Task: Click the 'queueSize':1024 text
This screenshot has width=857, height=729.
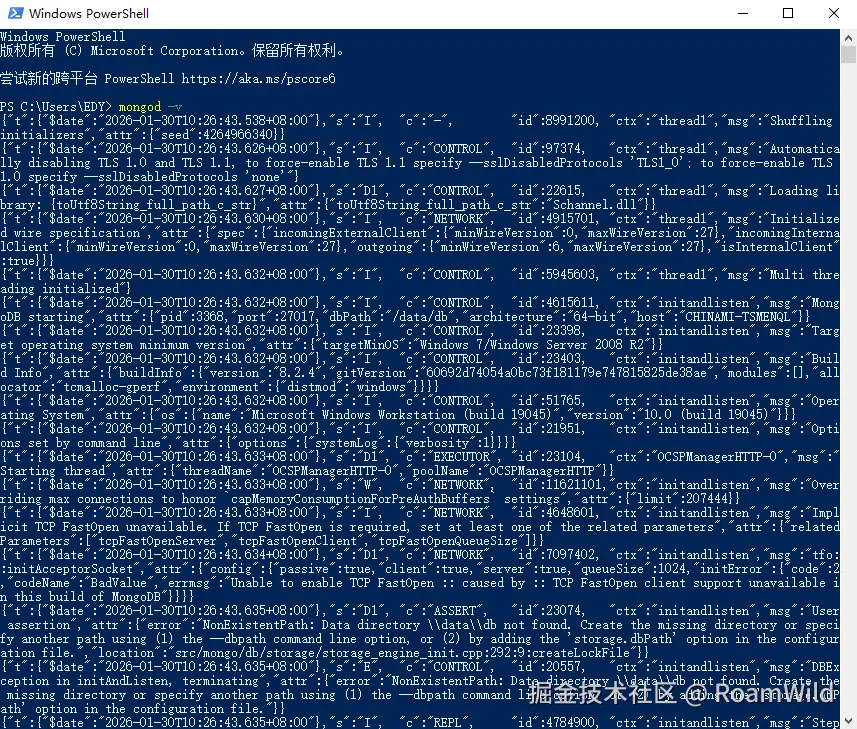Action: [x=632, y=569]
